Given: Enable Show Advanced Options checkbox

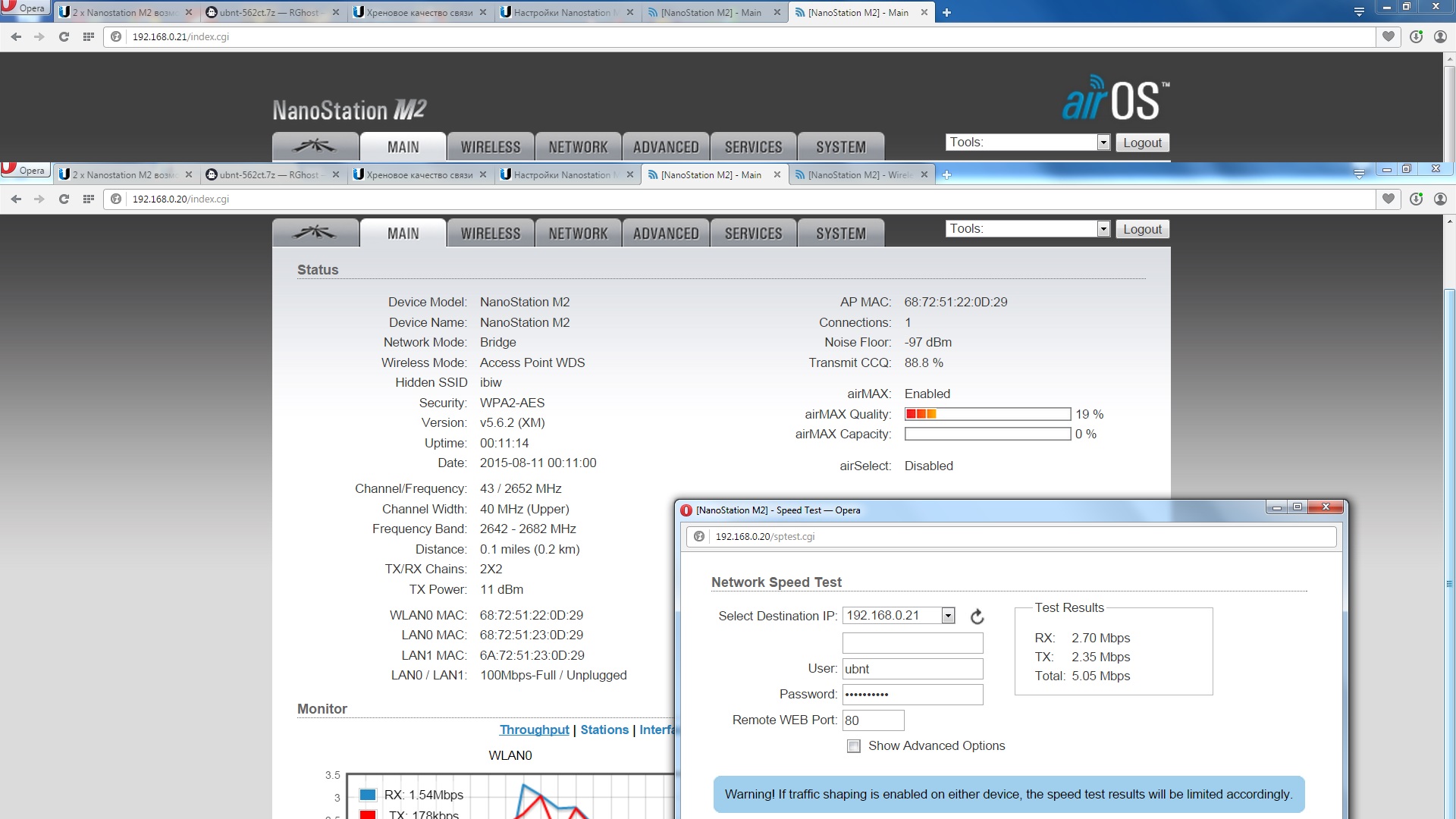Looking at the screenshot, I should 854,746.
